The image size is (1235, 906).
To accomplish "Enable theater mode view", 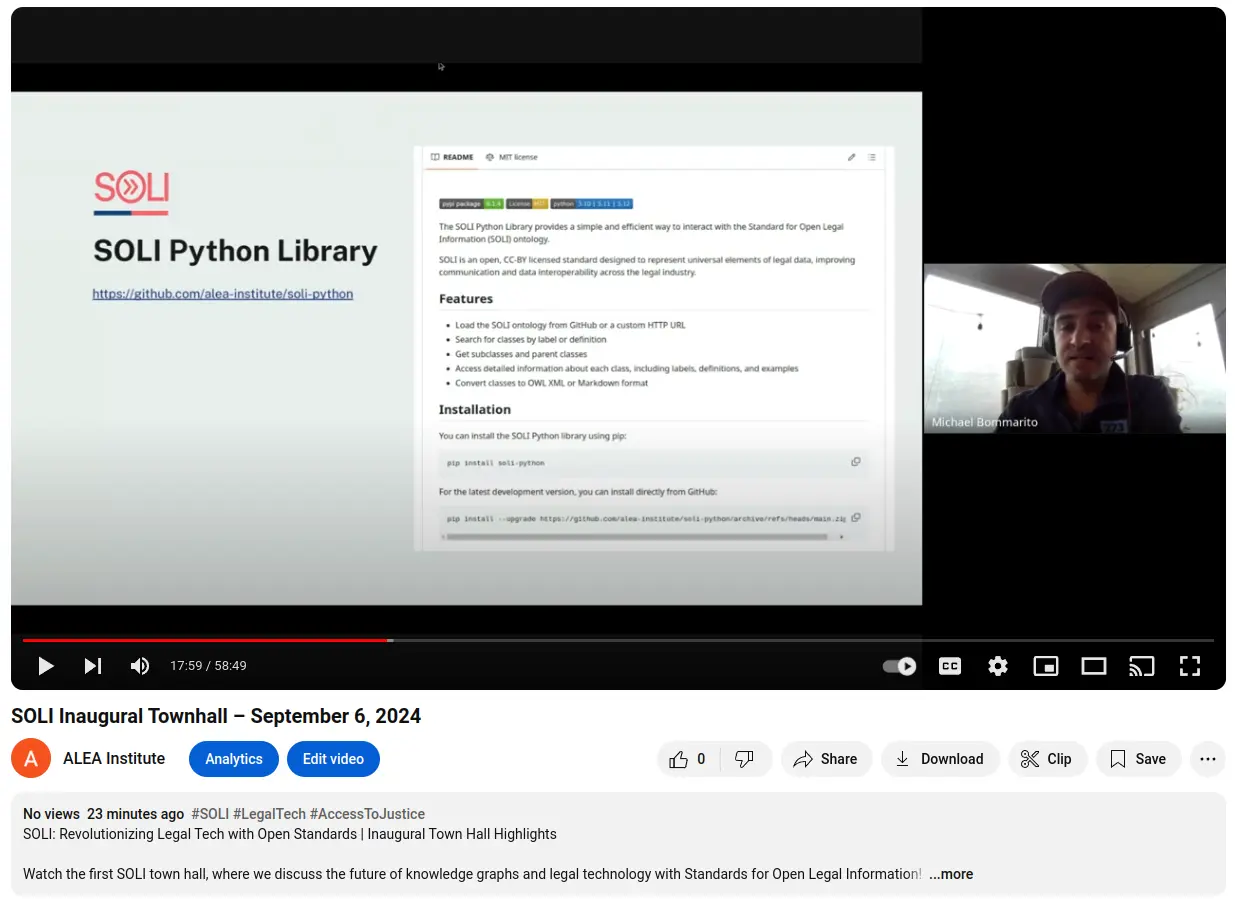I will (x=1094, y=666).
